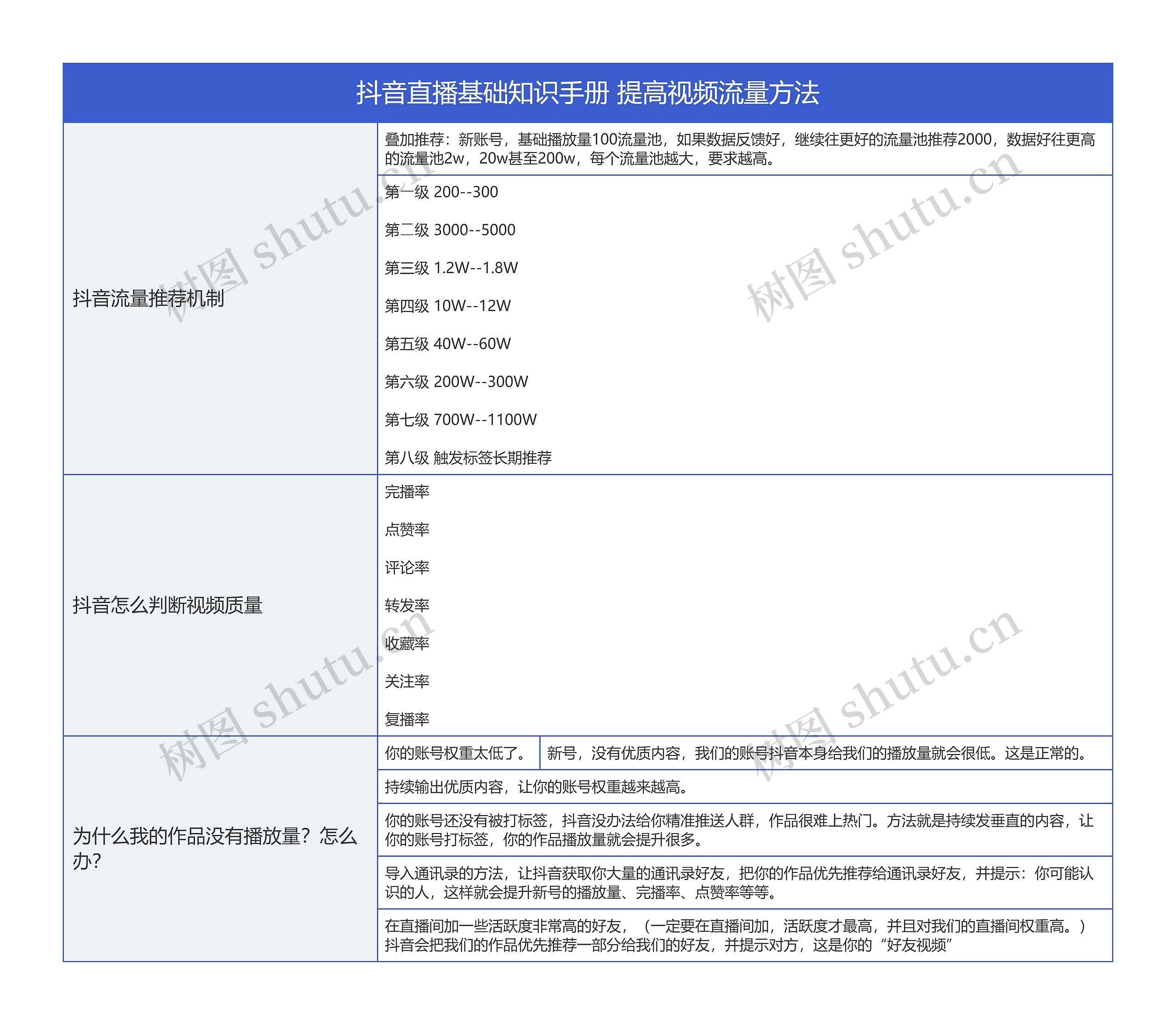The height and width of the screenshot is (1025, 1176).
Task: Click the item 复播率
Action: pos(407,719)
